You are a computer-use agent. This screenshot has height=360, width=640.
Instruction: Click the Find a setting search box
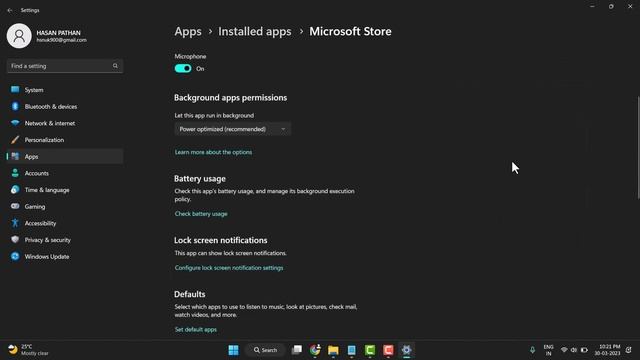click(x=64, y=66)
